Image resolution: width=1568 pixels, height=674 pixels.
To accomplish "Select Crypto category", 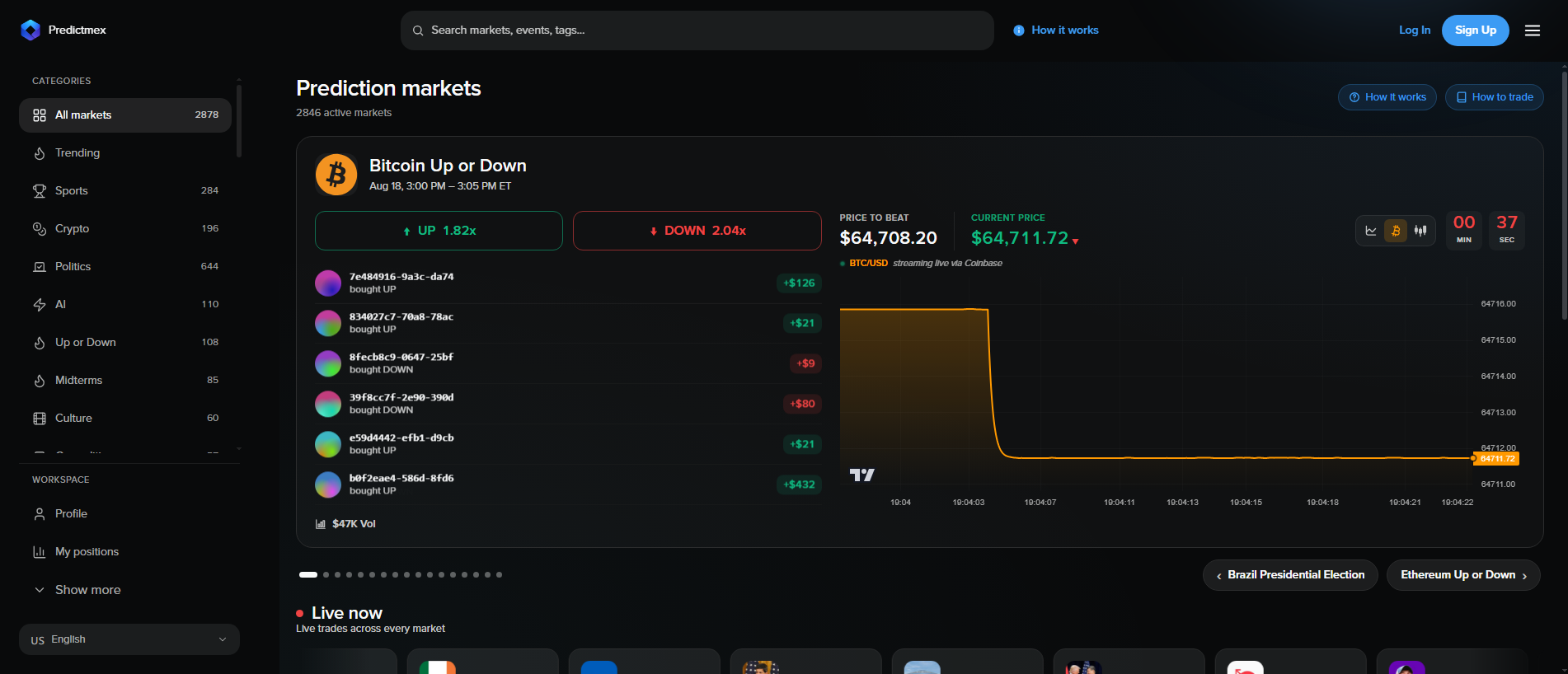I will pyautogui.click(x=125, y=229).
